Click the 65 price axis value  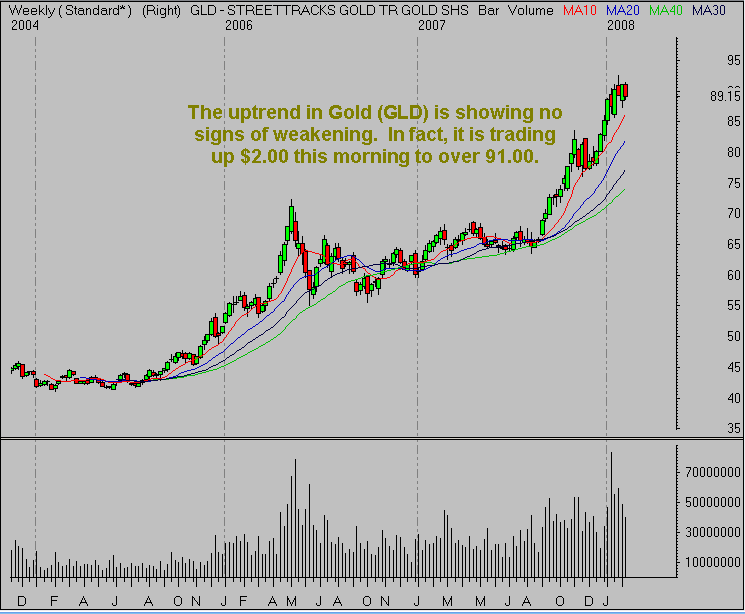coord(733,244)
